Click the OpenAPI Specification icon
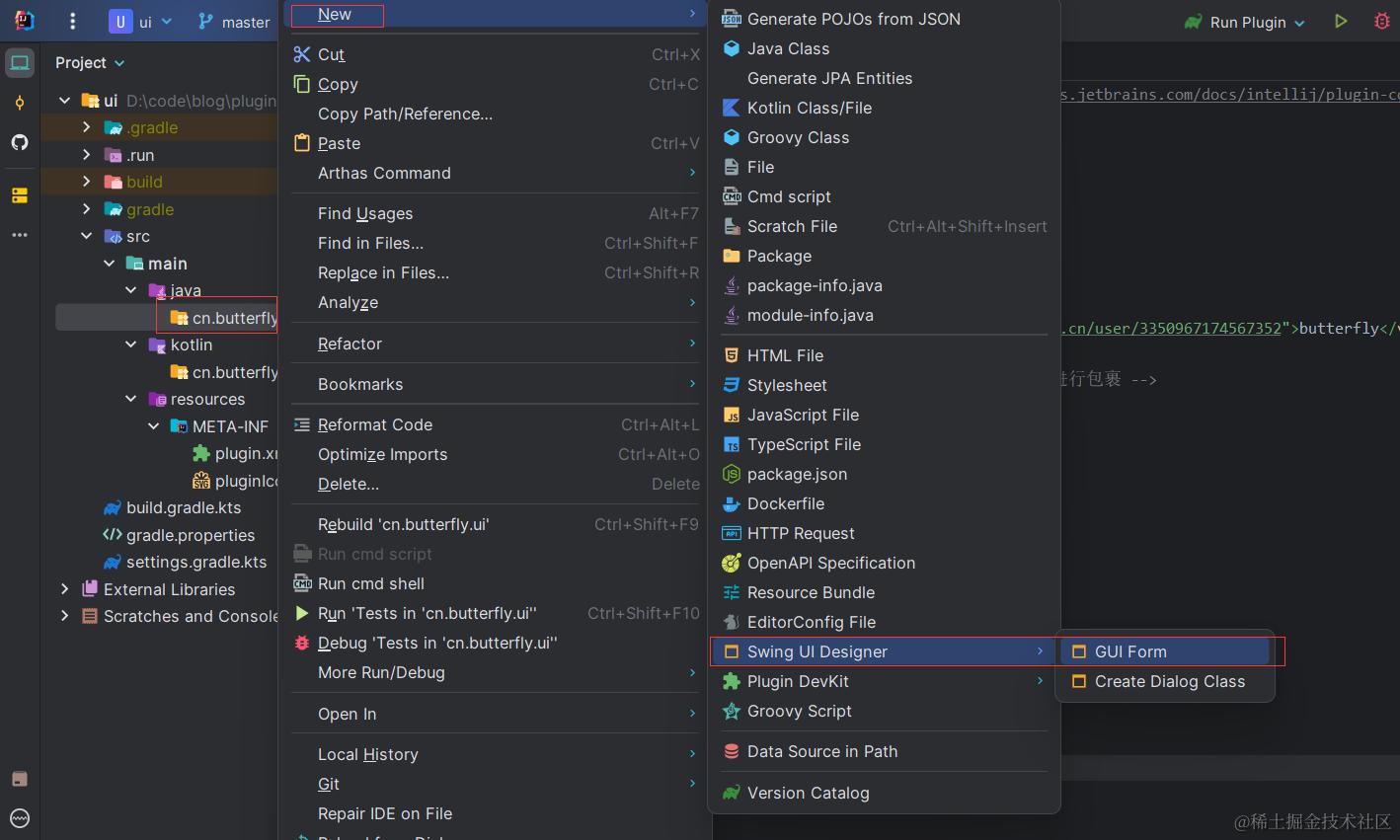1400x840 pixels. coord(732,563)
